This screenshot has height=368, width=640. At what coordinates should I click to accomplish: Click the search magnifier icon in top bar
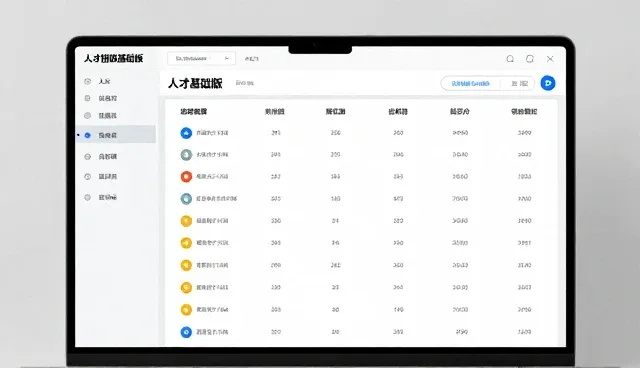(x=510, y=59)
